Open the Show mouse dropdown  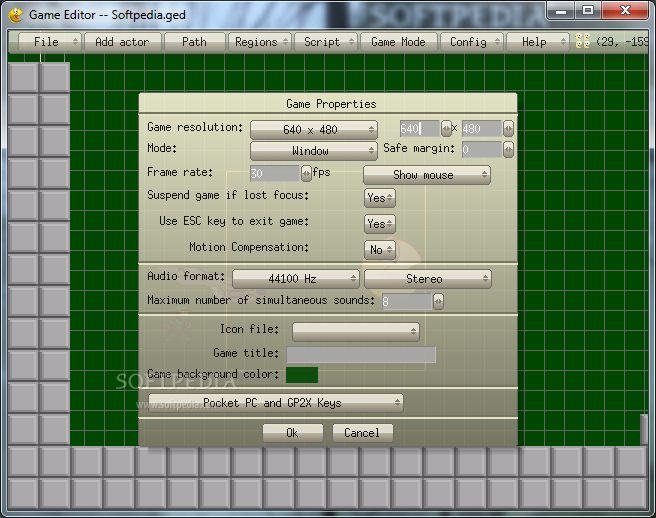click(427, 175)
